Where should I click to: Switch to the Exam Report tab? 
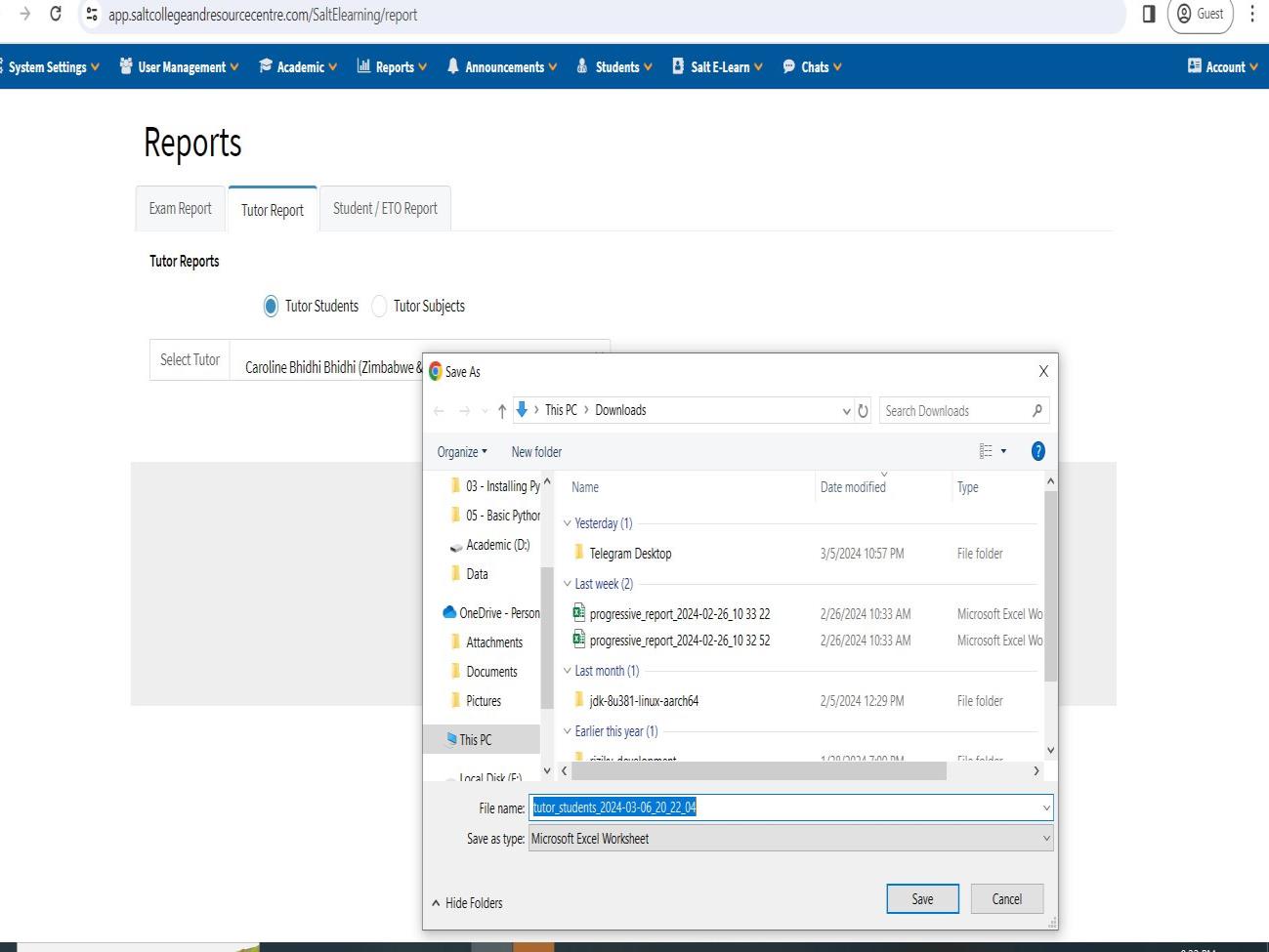tap(181, 209)
